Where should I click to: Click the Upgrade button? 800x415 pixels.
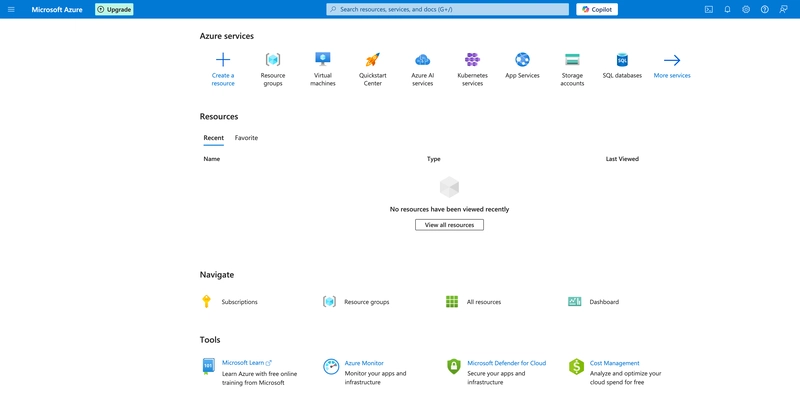(114, 9)
